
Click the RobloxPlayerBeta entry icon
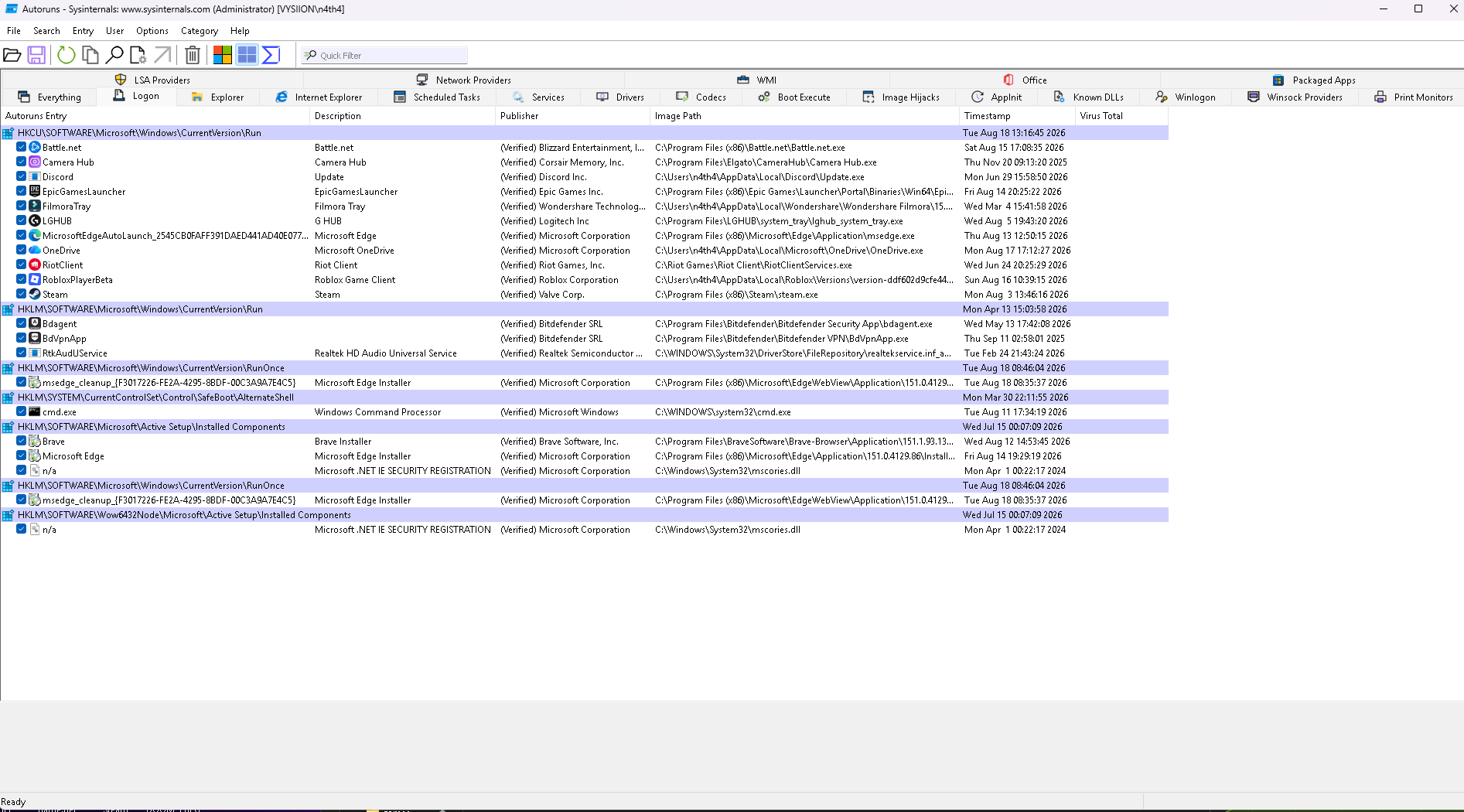tap(35, 279)
